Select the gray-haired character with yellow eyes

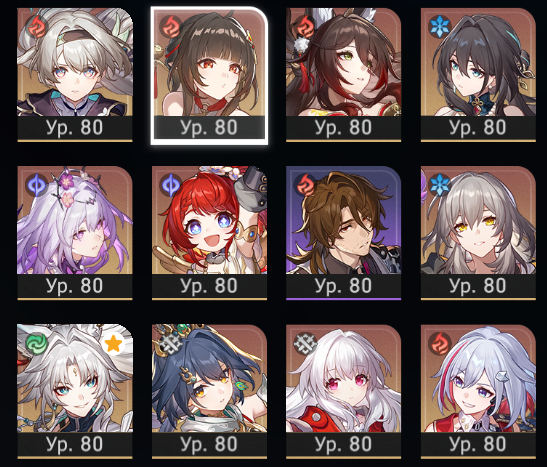click(478, 233)
